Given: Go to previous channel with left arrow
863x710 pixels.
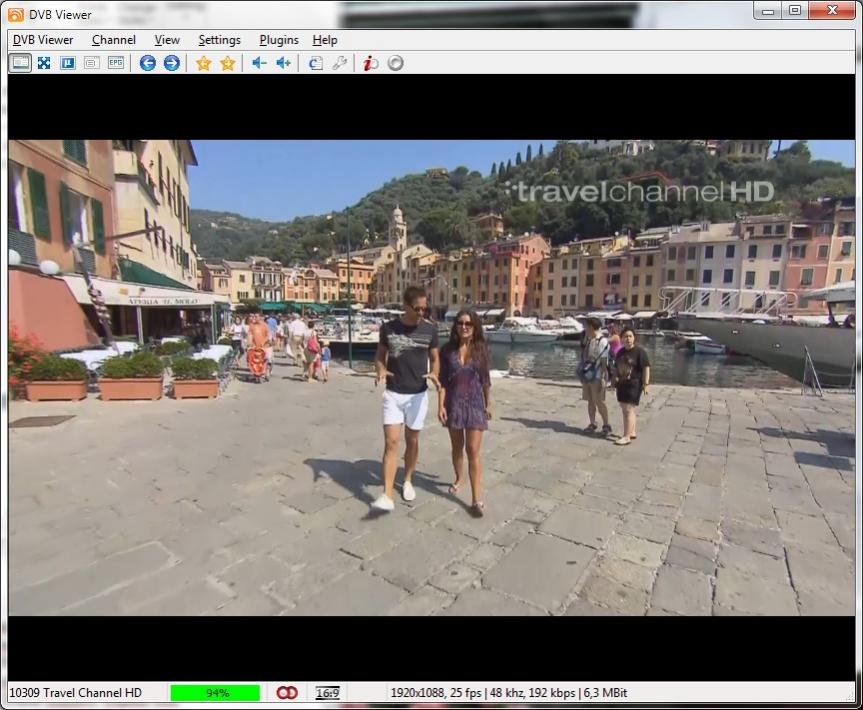Looking at the screenshot, I should [148, 63].
